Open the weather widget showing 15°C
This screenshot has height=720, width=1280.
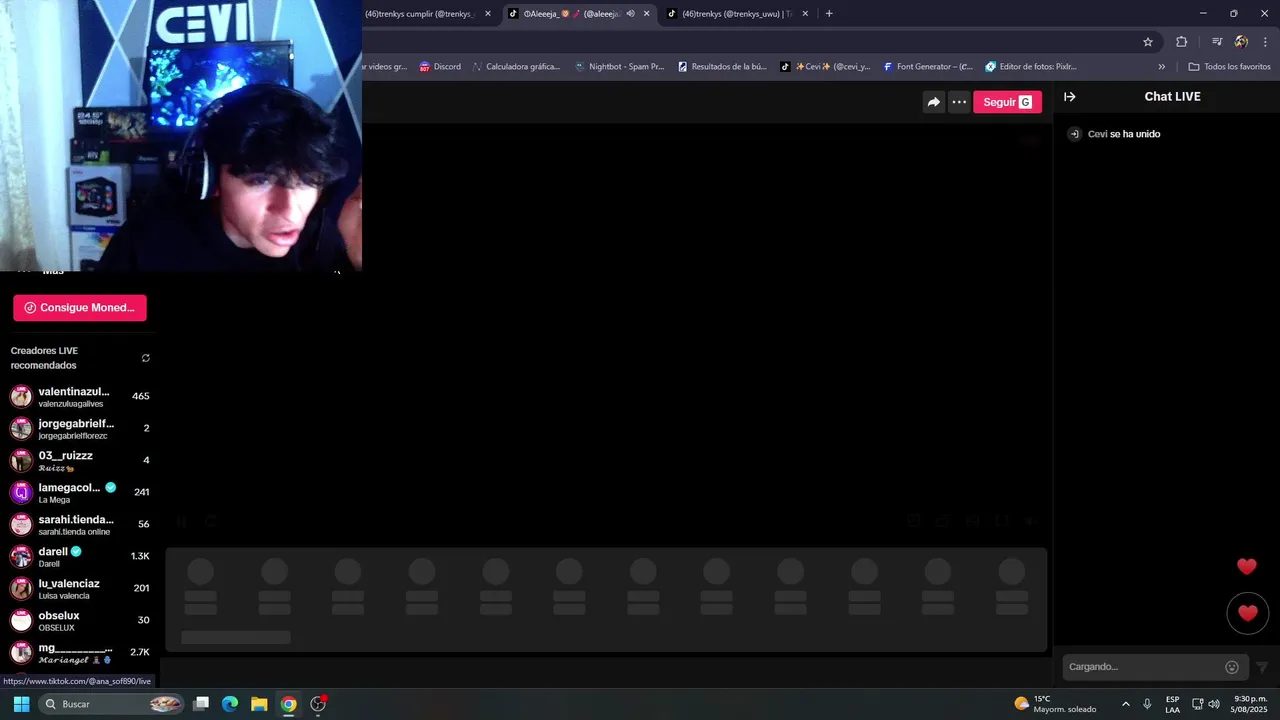click(1055, 704)
